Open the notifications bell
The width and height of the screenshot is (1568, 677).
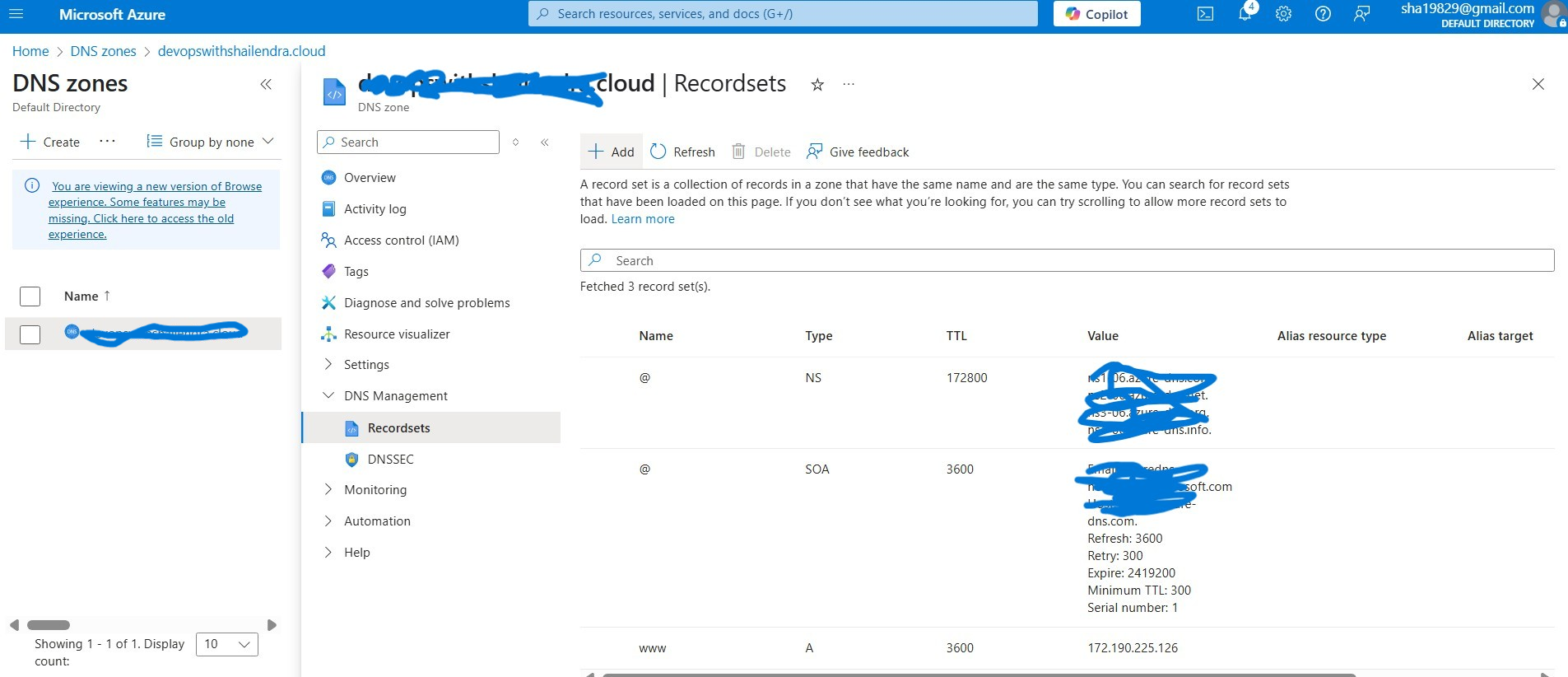pos(1245,14)
